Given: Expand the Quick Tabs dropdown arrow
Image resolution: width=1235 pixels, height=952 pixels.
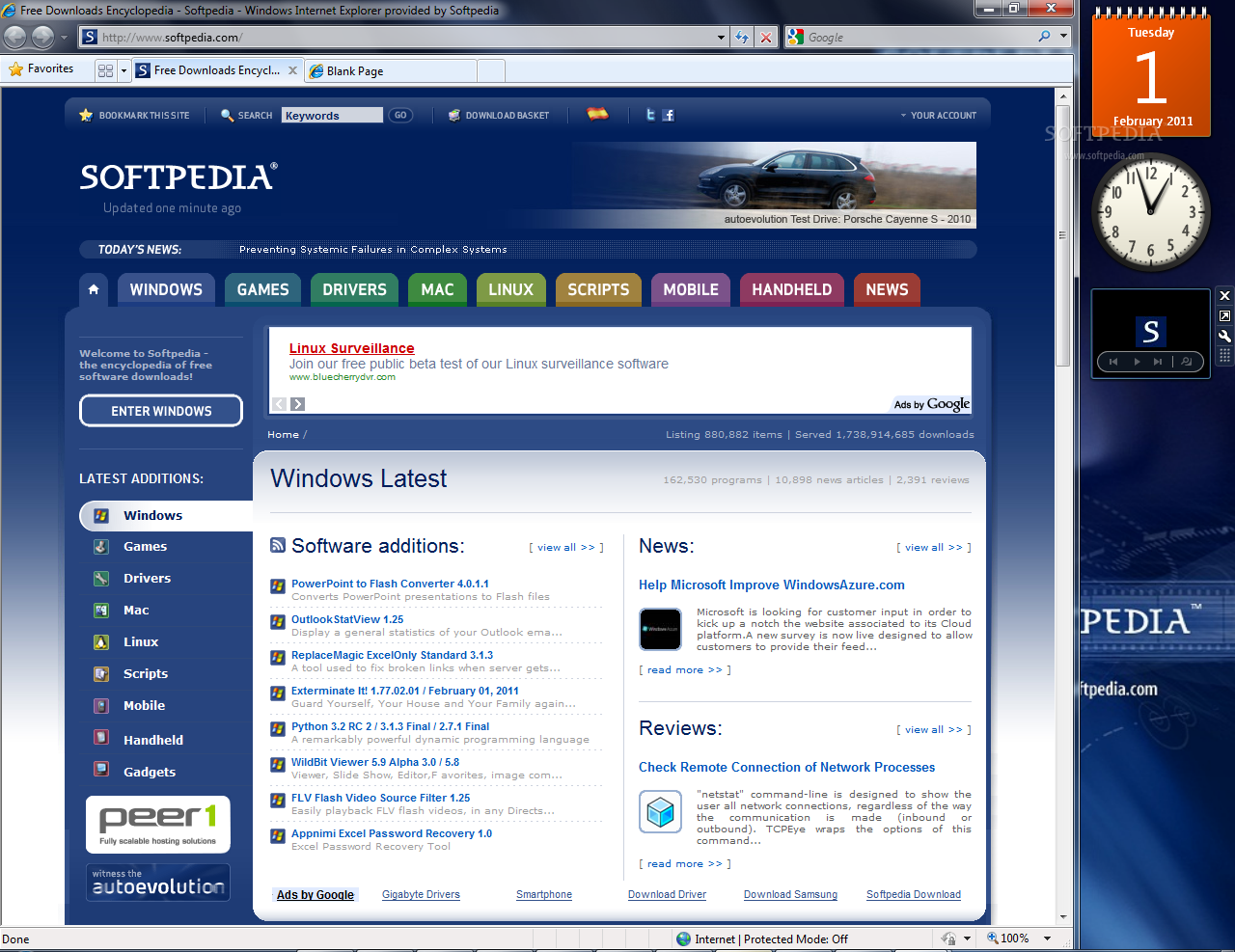Looking at the screenshot, I should 123,70.
